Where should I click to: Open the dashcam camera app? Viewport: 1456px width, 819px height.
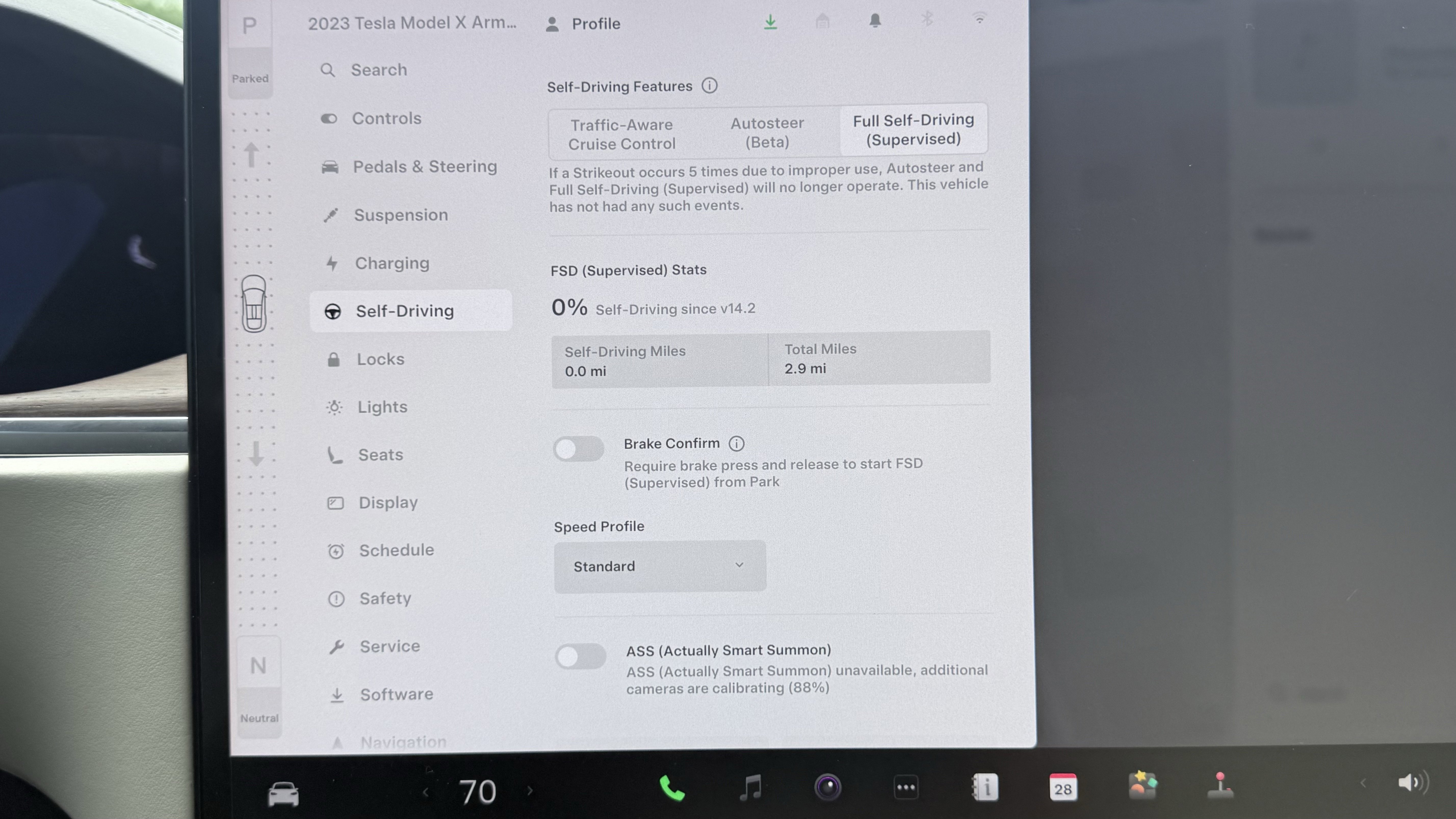(828, 787)
